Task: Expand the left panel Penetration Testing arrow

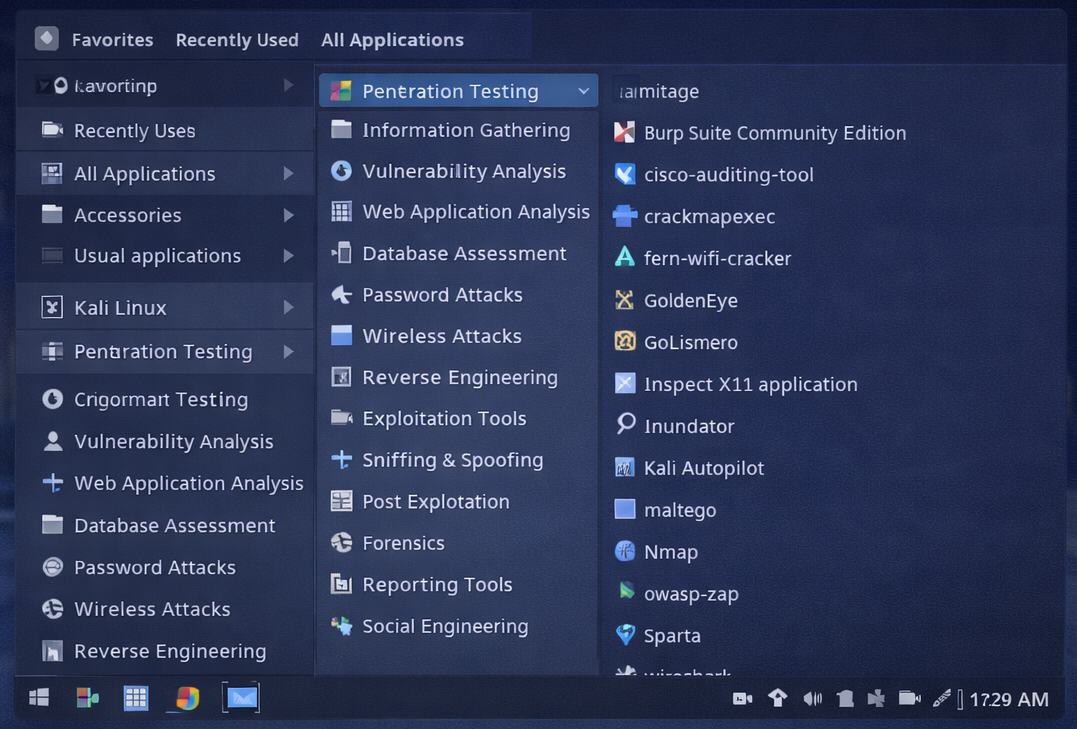Action: coord(289,351)
